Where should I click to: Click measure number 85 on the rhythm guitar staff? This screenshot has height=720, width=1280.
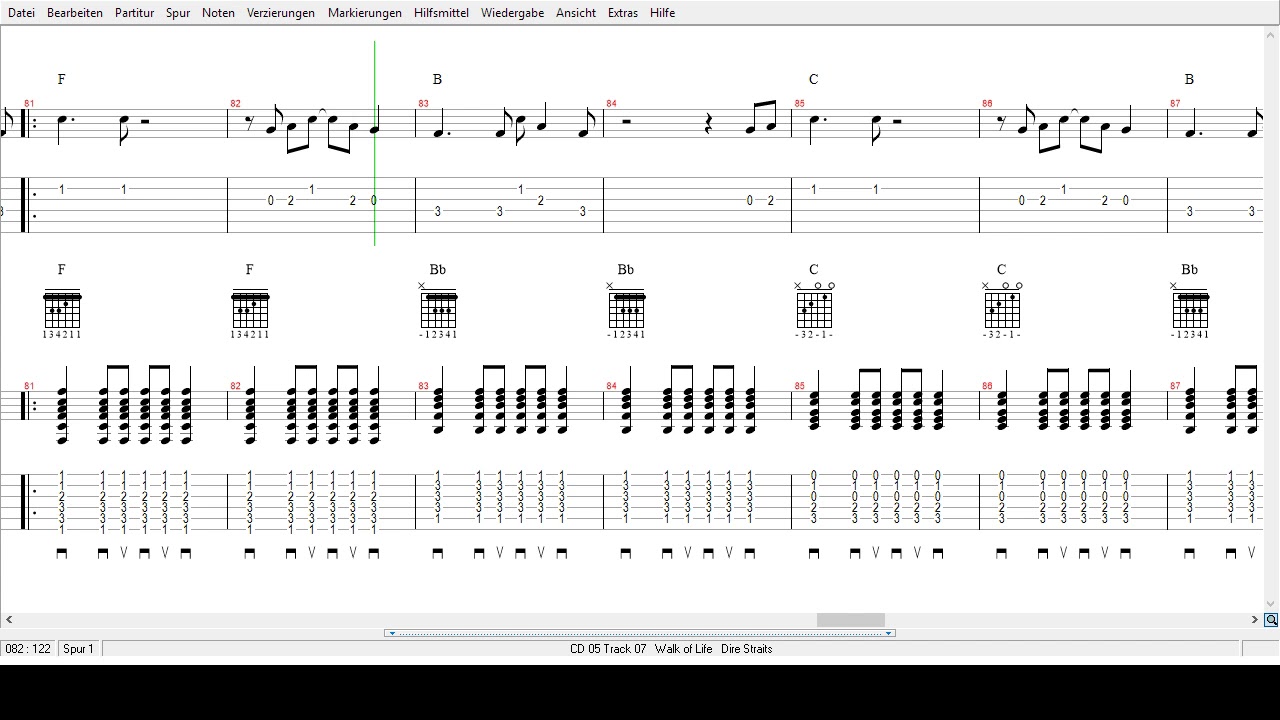click(799, 386)
